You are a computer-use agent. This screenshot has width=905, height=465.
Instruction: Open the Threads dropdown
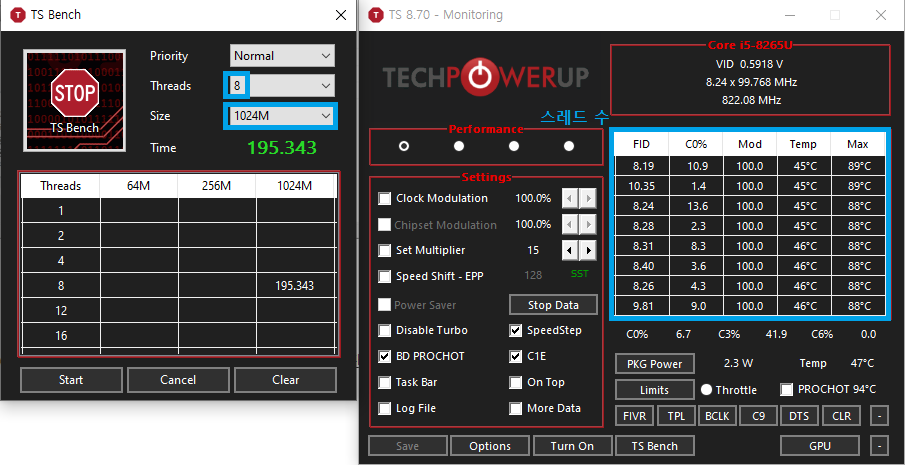[x=282, y=86]
